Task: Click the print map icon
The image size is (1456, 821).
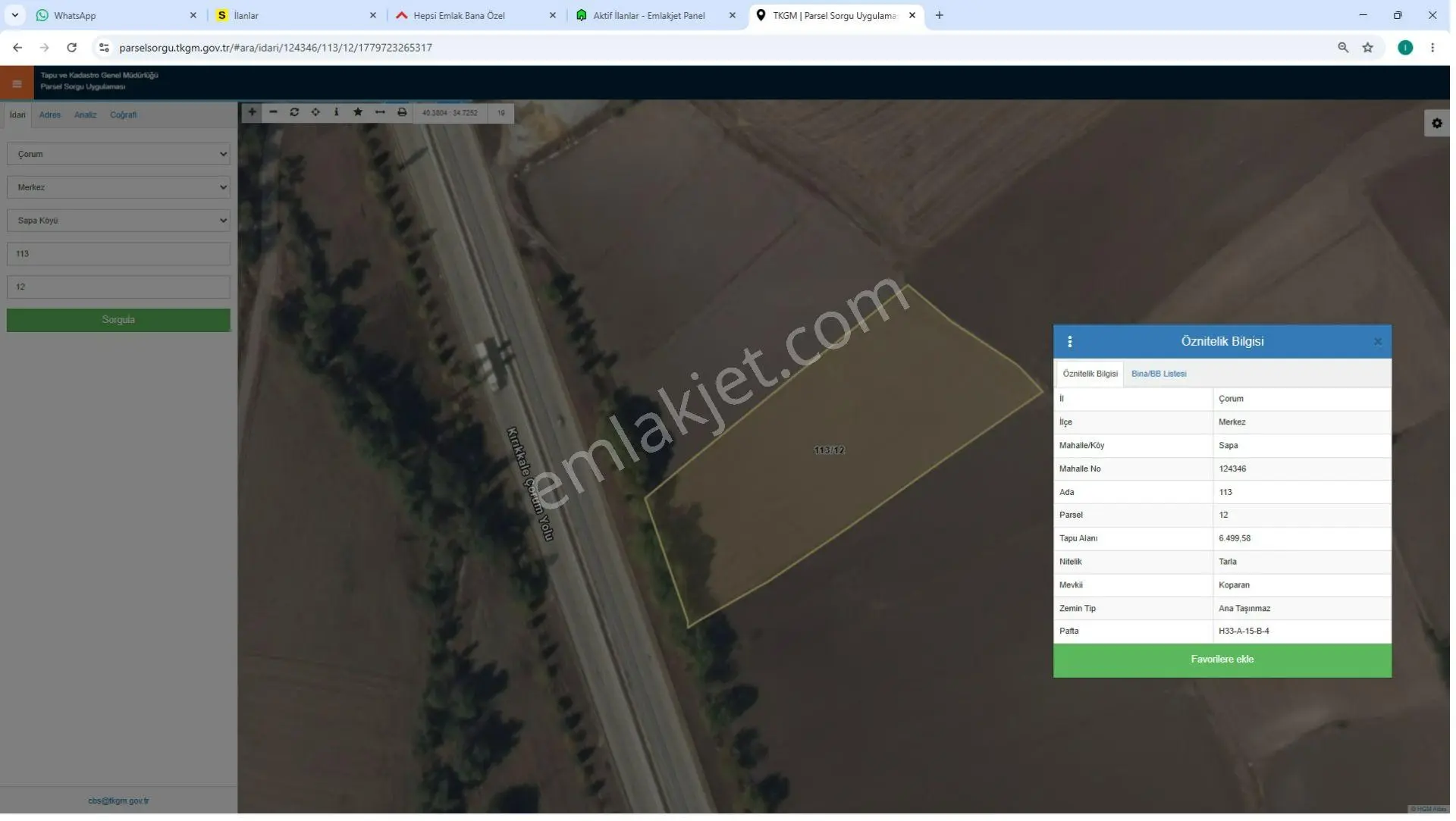Action: pos(402,112)
